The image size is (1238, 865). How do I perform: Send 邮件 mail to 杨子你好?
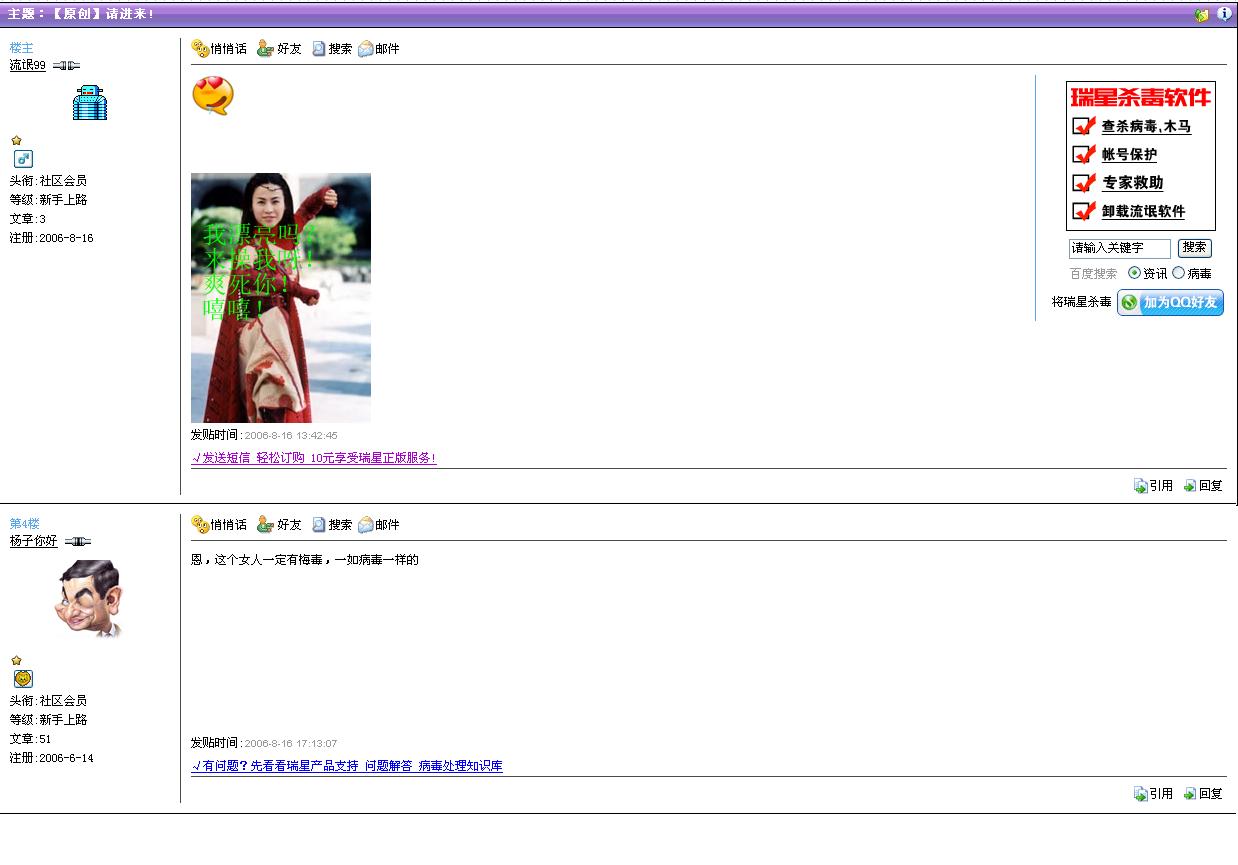pyautogui.click(x=379, y=524)
